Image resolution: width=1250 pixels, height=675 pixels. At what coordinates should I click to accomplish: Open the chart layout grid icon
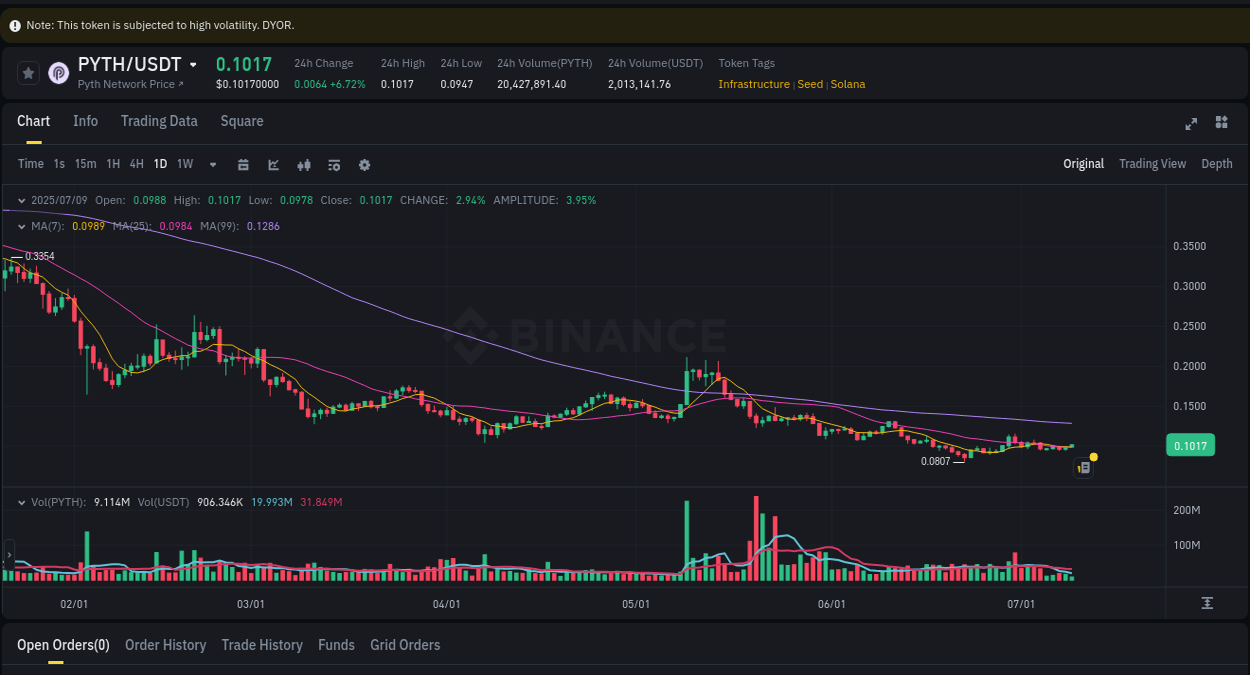point(1221,122)
